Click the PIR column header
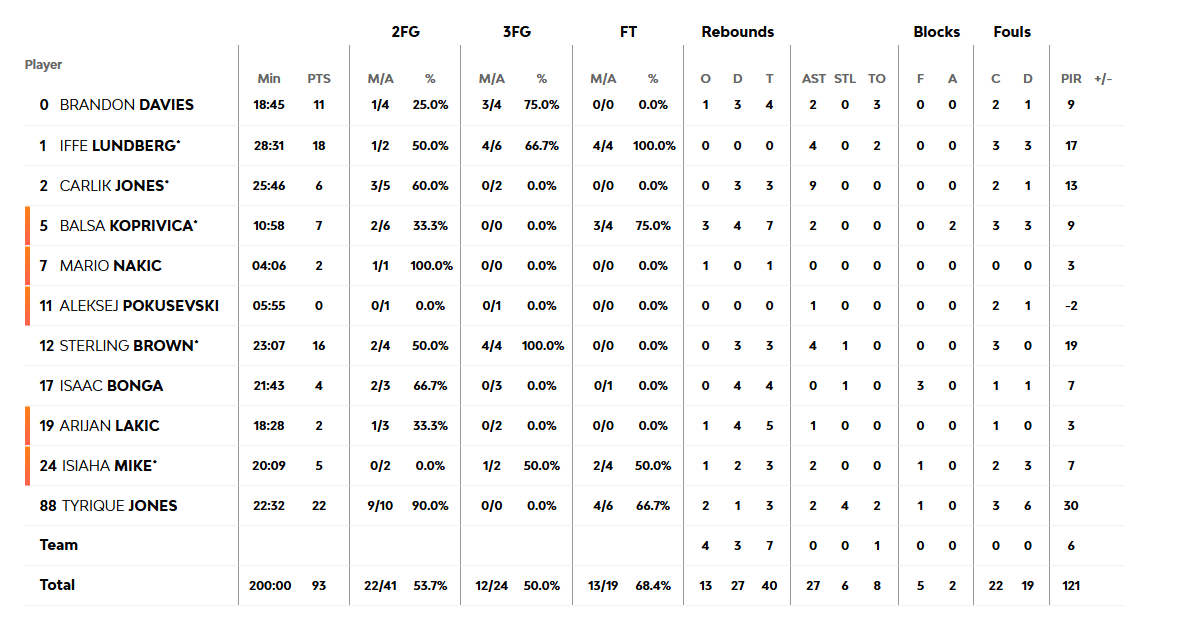 tap(1071, 79)
